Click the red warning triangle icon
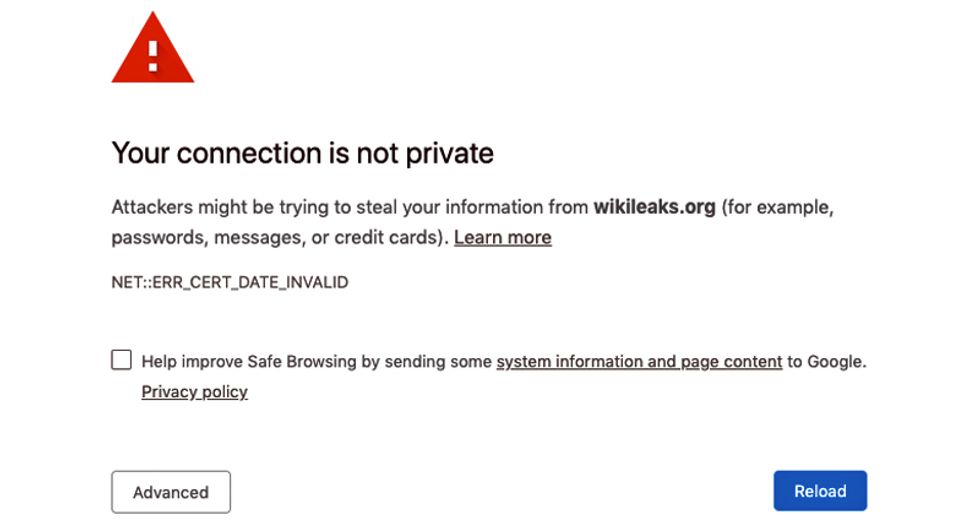 (152, 50)
